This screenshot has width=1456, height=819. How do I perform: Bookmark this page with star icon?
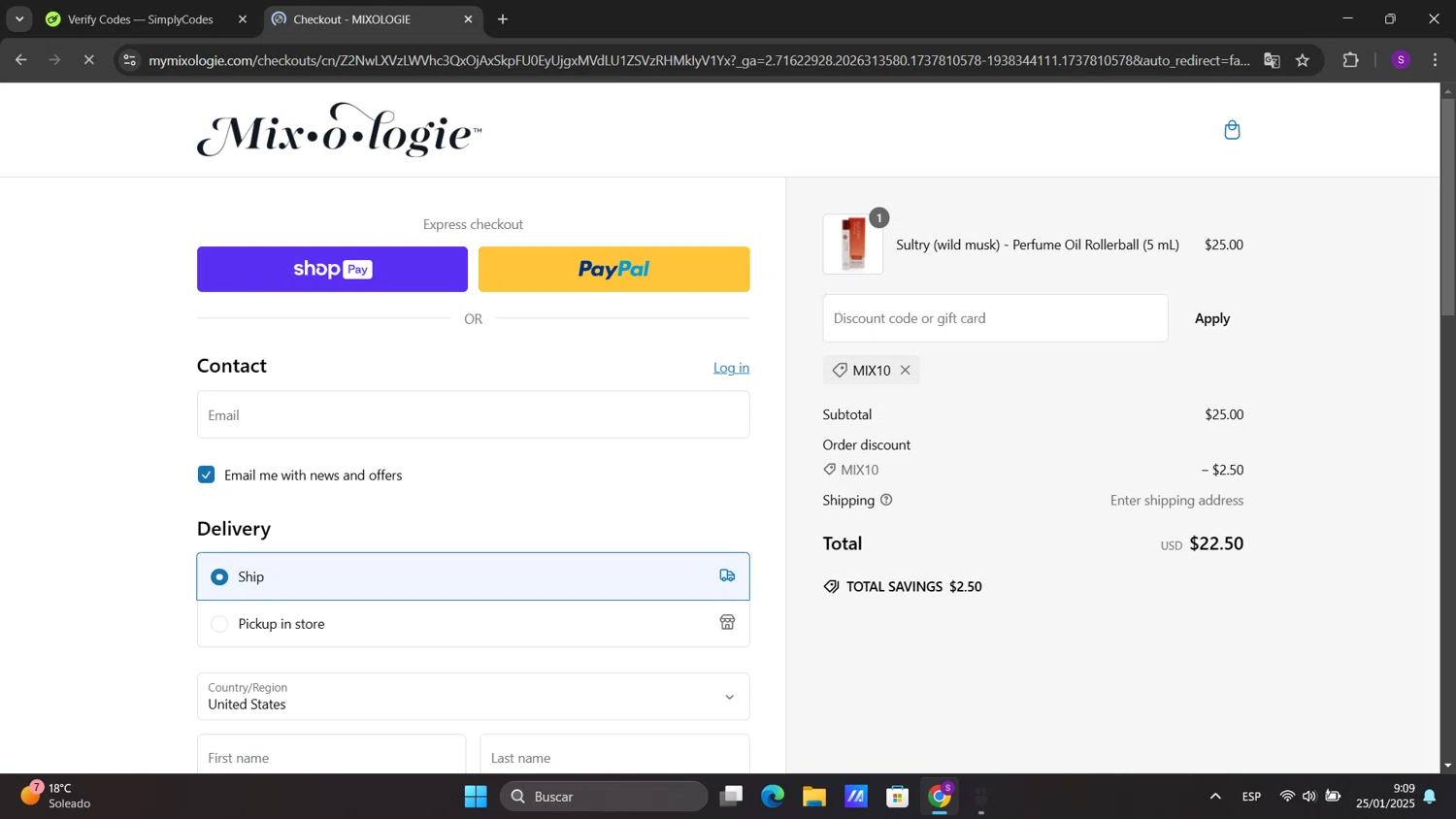[x=1303, y=60]
